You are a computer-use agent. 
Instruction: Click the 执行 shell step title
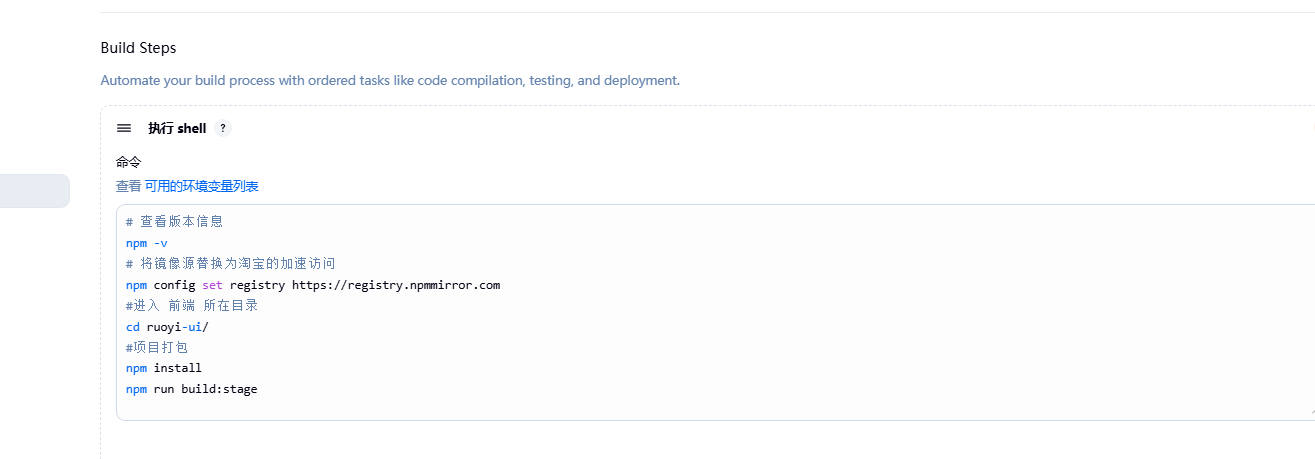coord(177,128)
